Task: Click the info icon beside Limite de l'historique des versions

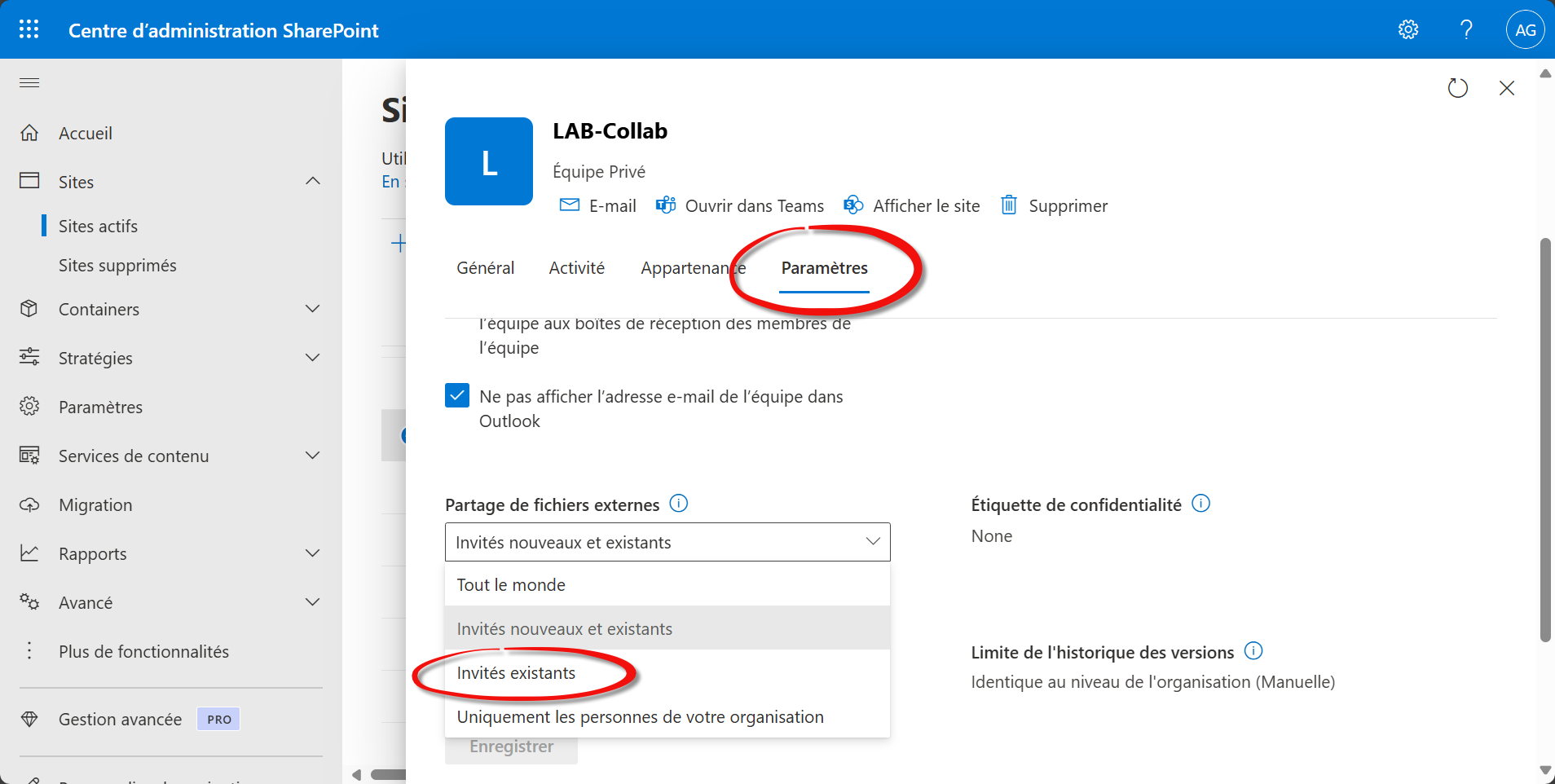Action: (1253, 651)
